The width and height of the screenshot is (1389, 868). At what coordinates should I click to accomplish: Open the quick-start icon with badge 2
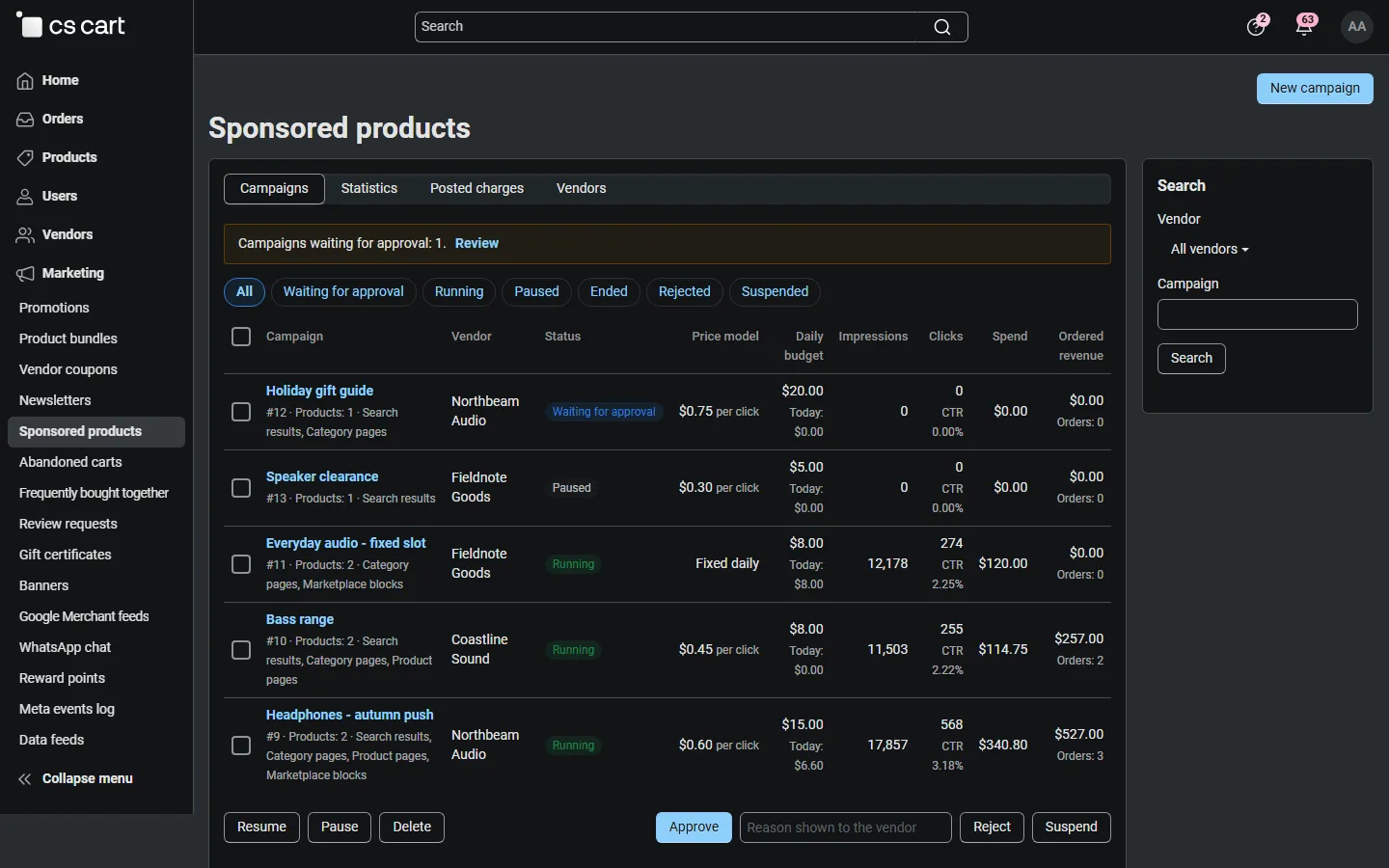point(1256,26)
